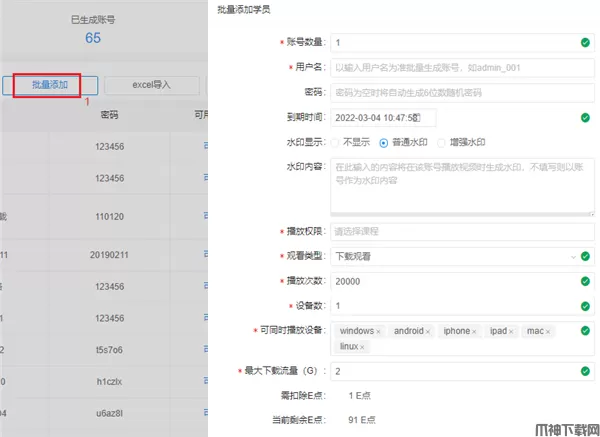Image resolution: width=600 pixels, height=437 pixels.
Task: Click the 账号数量 input field
Action: (x=455, y=43)
